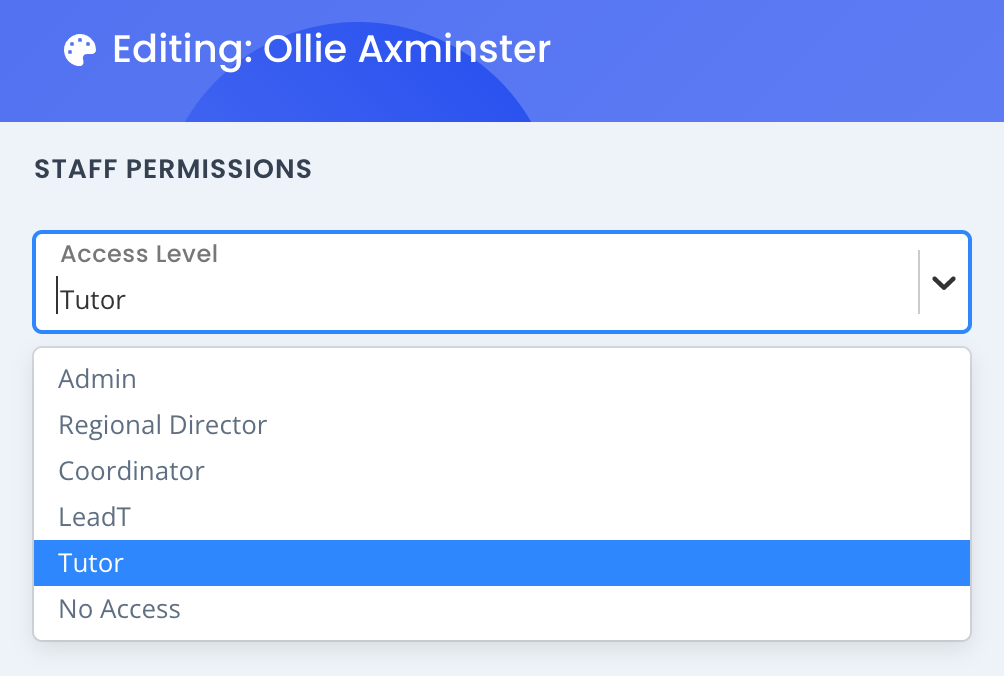This screenshot has height=676, width=1004.
Task: Click the divider beside the chevron
Action: (919, 282)
